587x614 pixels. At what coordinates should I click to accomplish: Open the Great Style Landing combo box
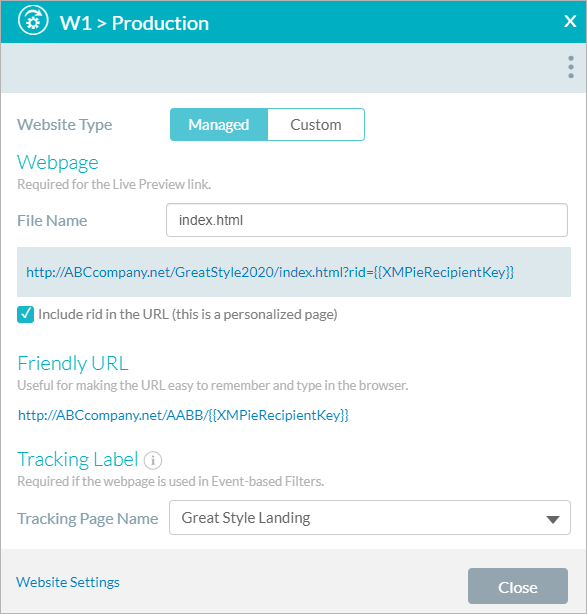click(x=370, y=518)
